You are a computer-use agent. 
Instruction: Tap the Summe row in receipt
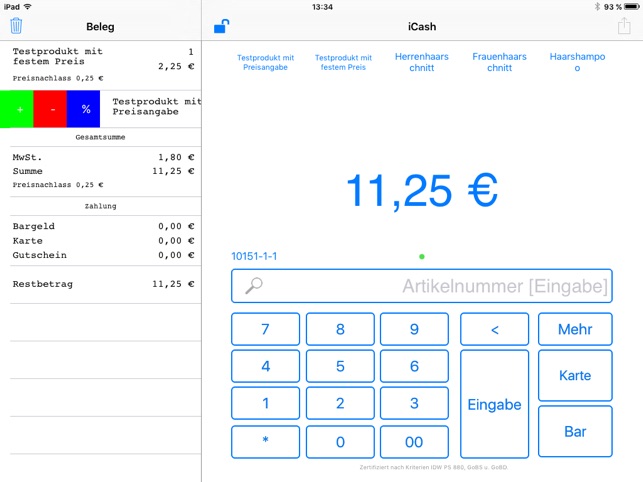pyautogui.click(x=103, y=171)
